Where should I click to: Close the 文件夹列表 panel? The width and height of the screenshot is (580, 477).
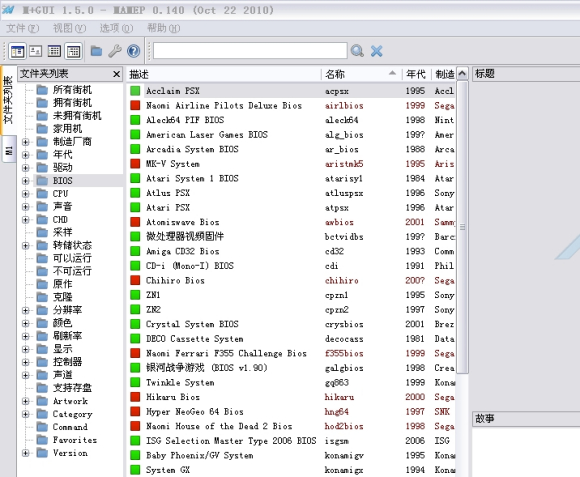pyautogui.click(x=117, y=74)
